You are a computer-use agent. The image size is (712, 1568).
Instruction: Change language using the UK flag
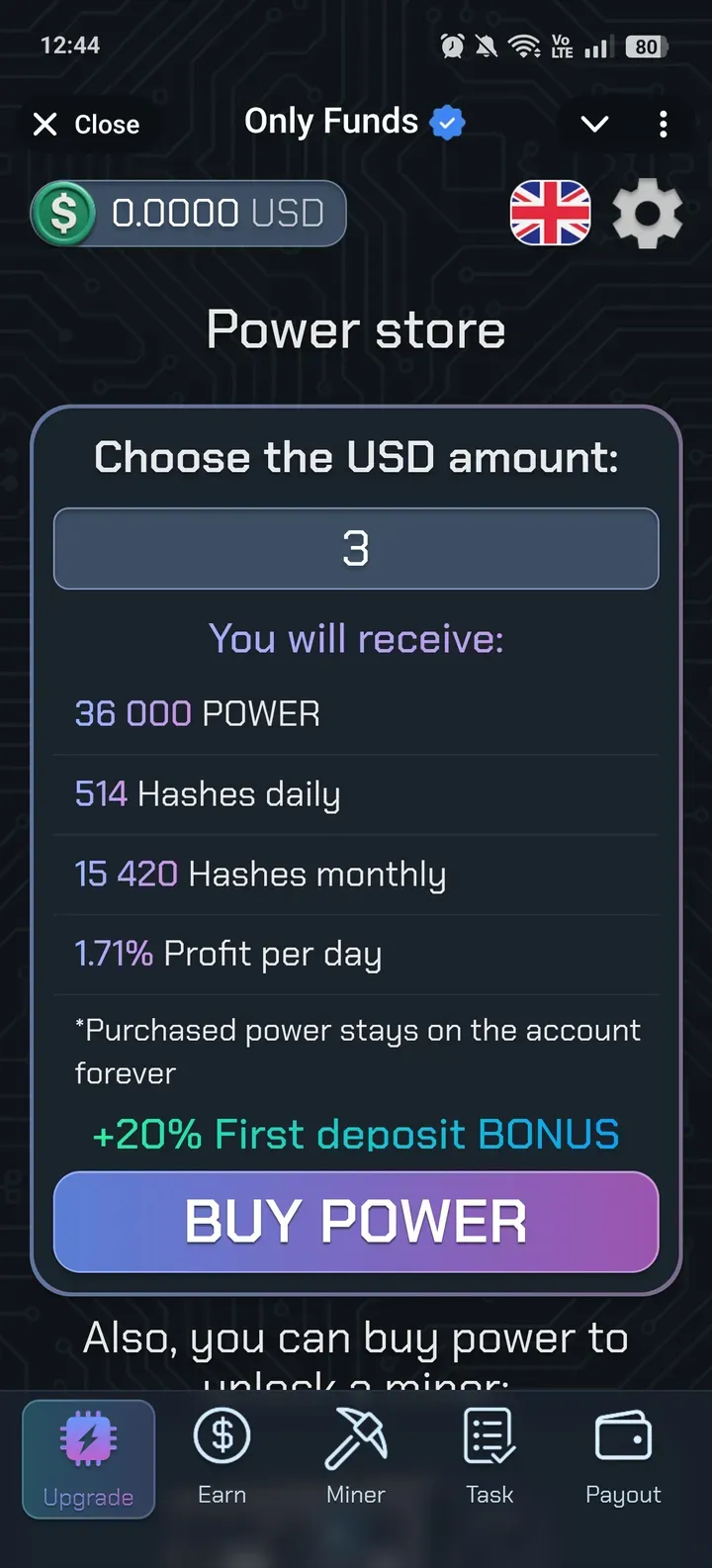[550, 213]
